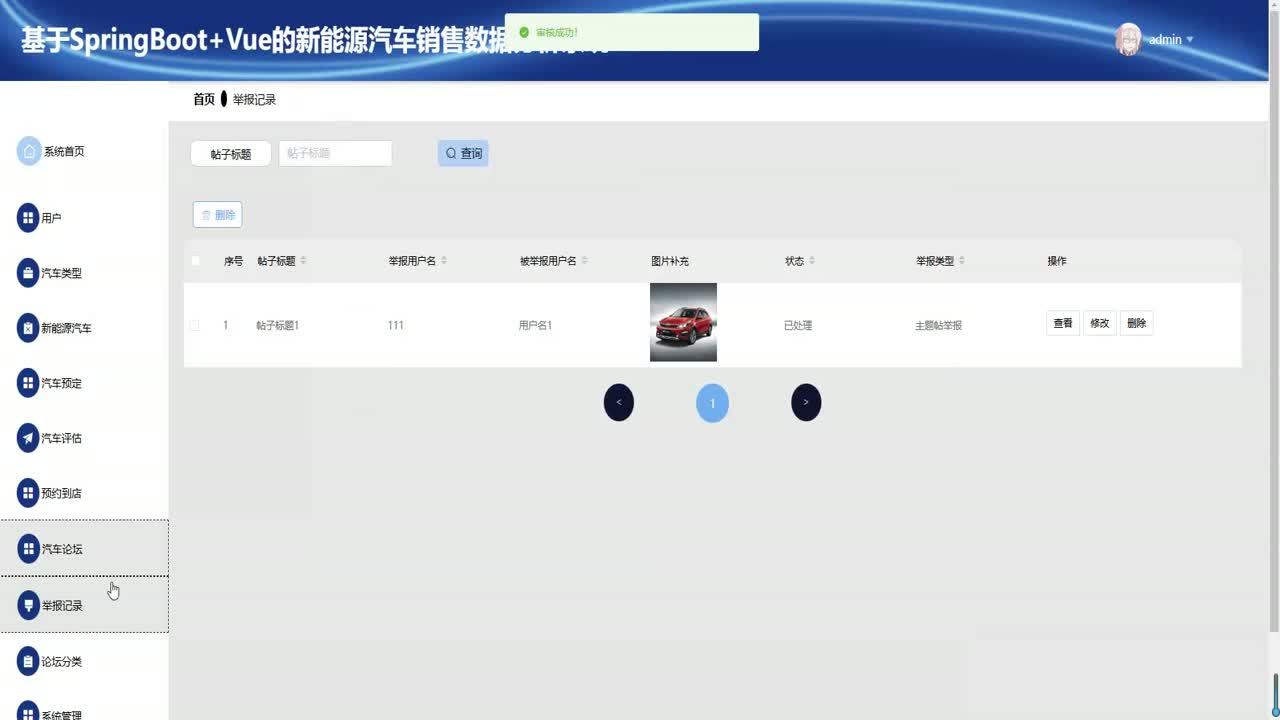The height and width of the screenshot is (720, 1280).
Task: Click 查看 for row 帖子标题1
Action: (x=1063, y=323)
